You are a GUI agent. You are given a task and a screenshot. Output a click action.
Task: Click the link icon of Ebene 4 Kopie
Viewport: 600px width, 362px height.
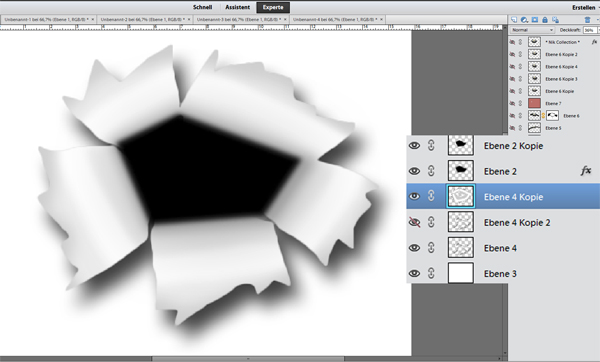431,196
